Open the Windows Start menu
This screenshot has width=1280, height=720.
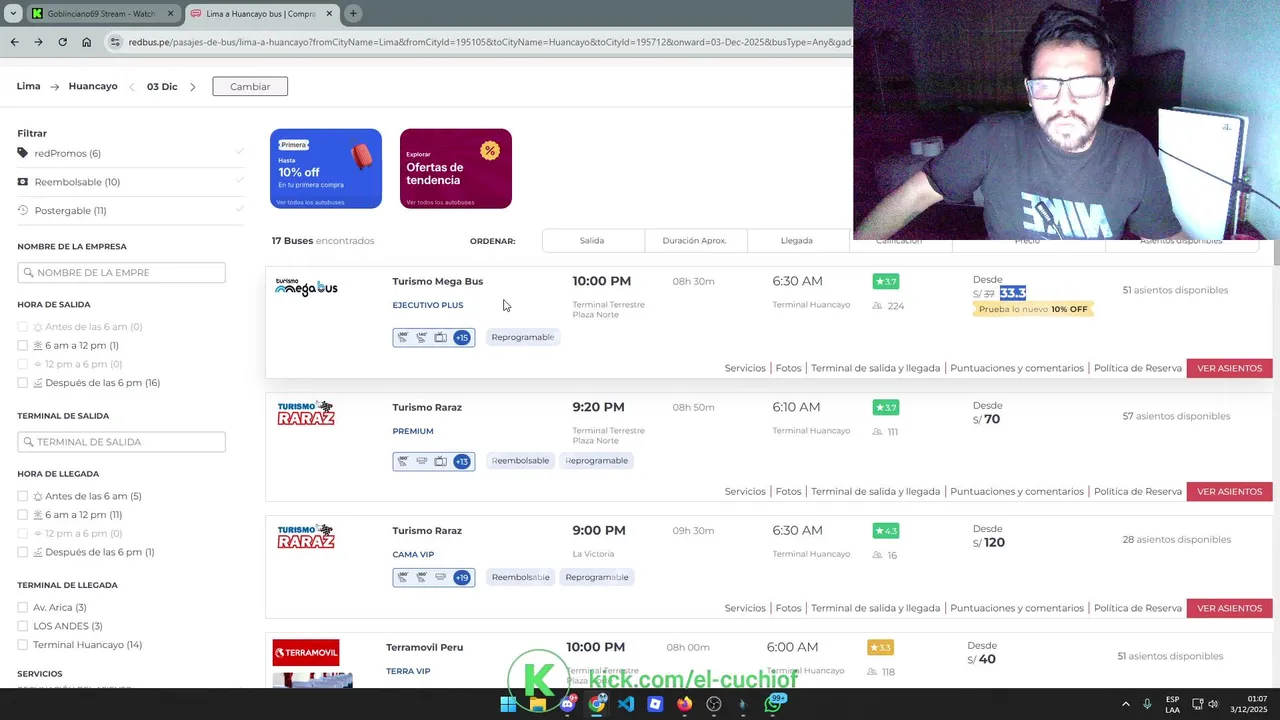pyautogui.click(x=508, y=704)
